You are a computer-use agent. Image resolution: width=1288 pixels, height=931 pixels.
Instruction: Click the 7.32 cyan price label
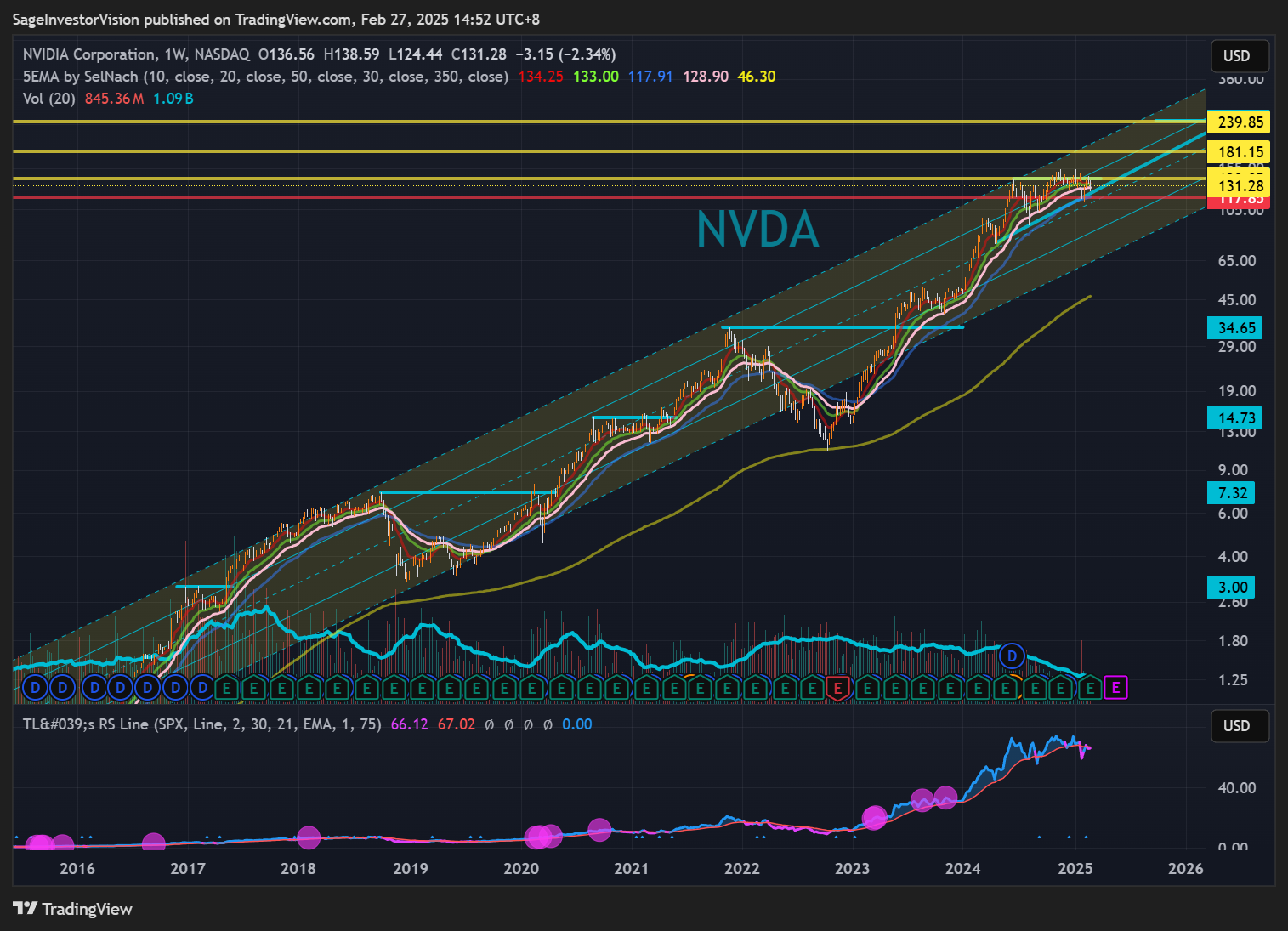pyautogui.click(x=1232, y=492)
